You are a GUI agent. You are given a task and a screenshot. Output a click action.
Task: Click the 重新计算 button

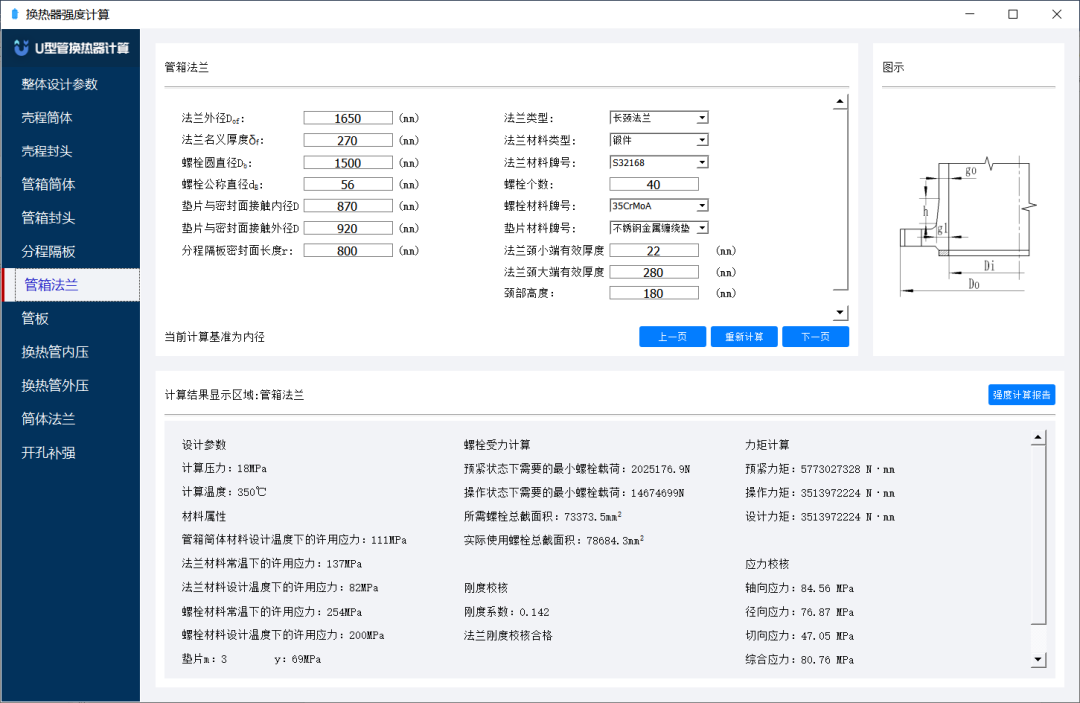click(744, 337)
